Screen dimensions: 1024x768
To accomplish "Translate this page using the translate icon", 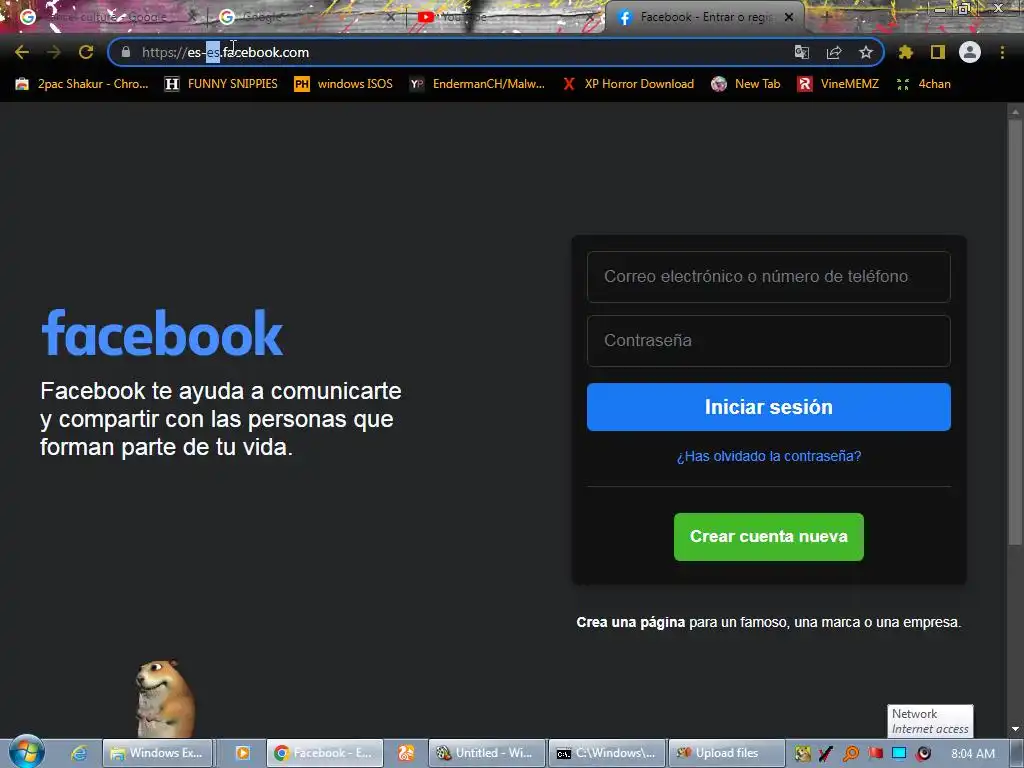I will point(802,52).
